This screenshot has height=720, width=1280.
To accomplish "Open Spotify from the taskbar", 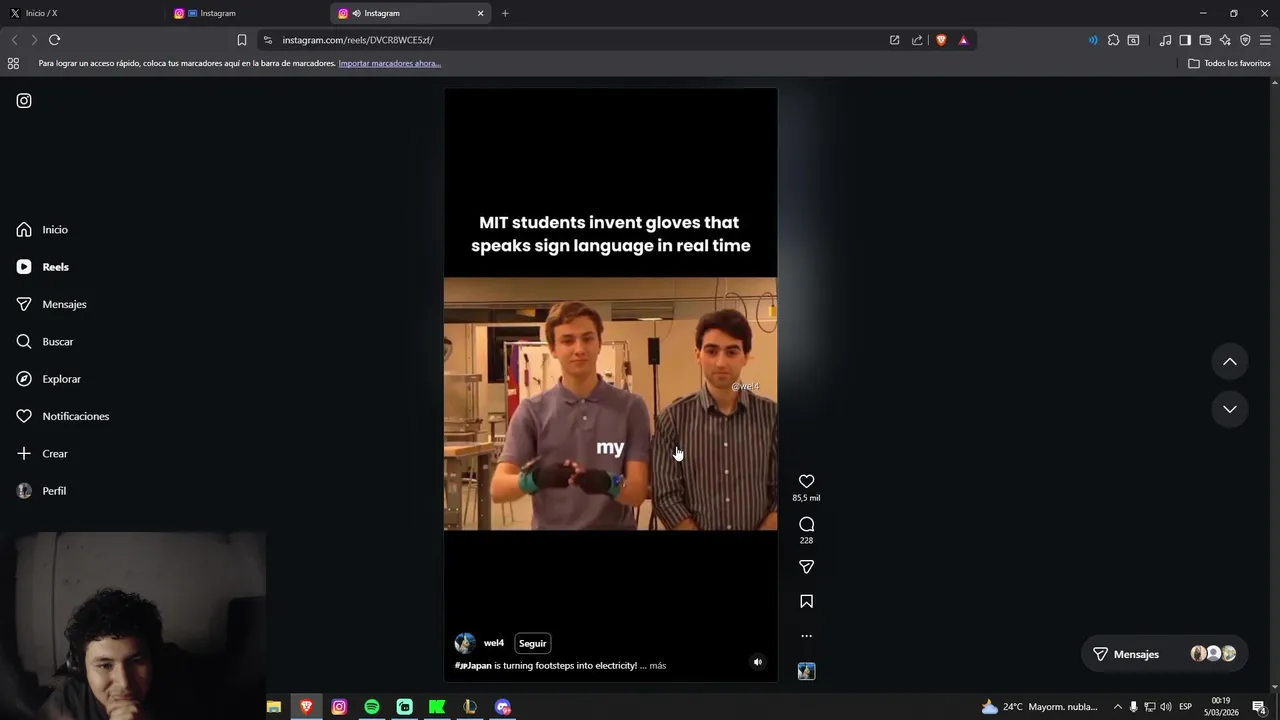I will tap(372, 707).
